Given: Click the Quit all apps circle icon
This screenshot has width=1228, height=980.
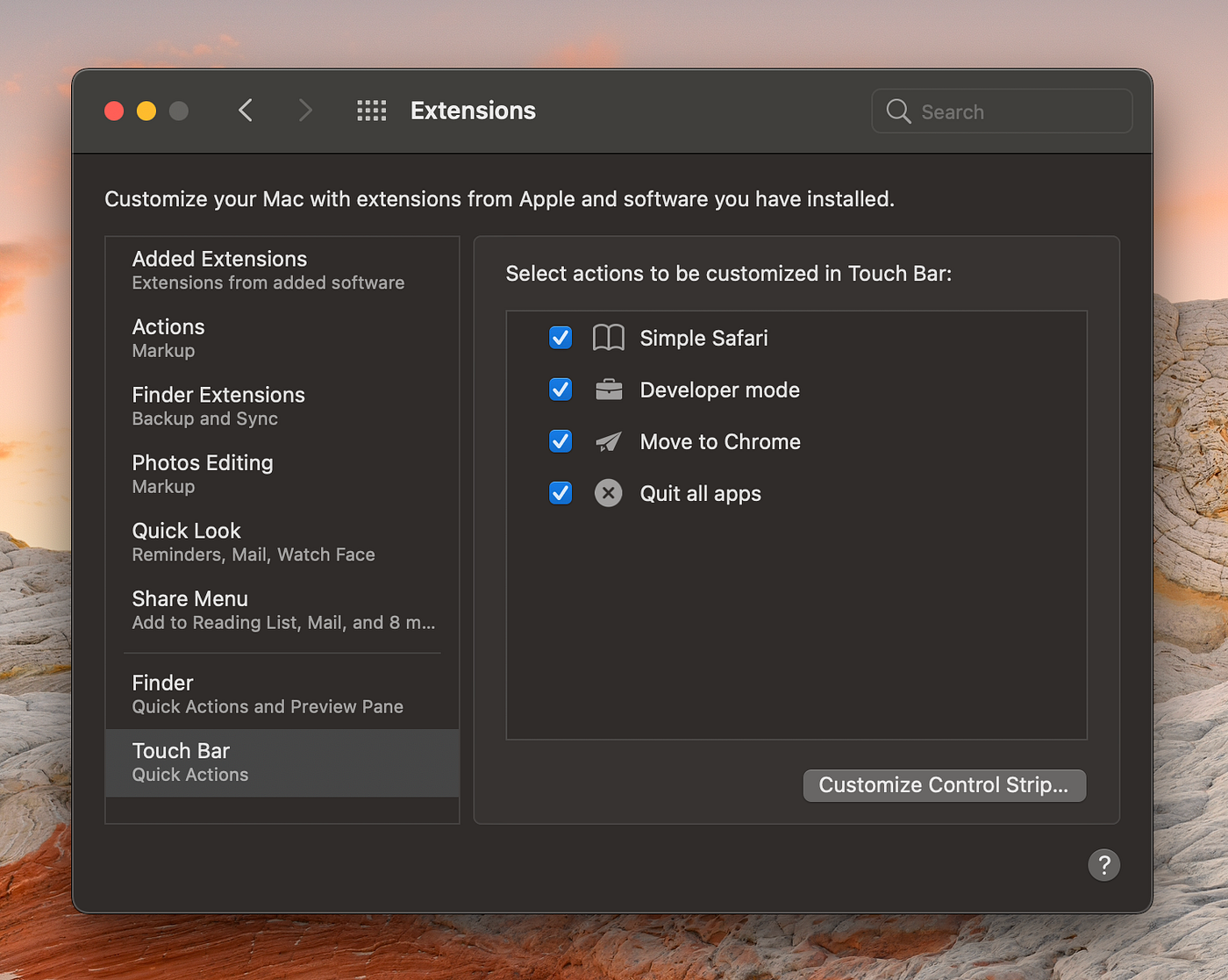Looking at the screenshot, I should coord(609,493).
